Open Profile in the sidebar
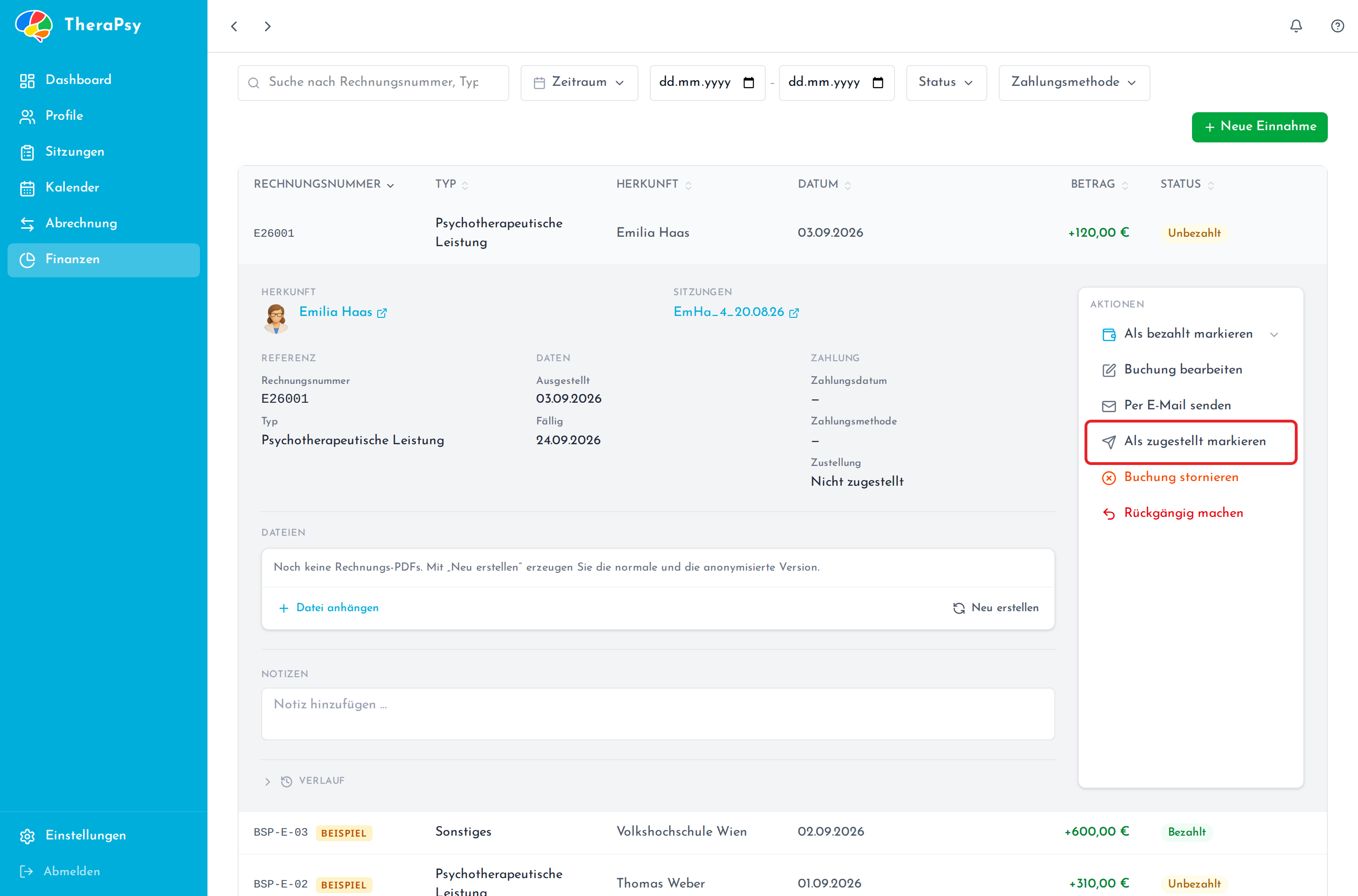Viewport: 1358px width, 896px height. point(103,116)
